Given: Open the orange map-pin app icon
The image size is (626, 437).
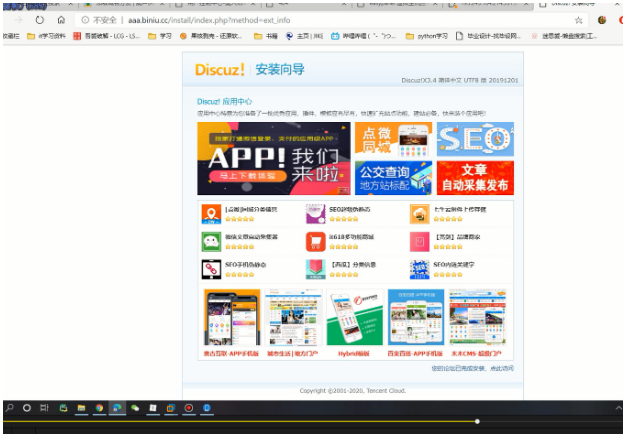Looking at the screenshot, I should [211, 214].
